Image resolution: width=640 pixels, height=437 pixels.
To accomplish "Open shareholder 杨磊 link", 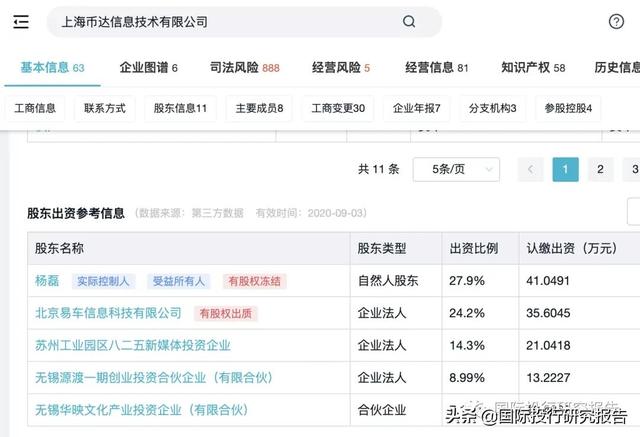I will (47, 281).
